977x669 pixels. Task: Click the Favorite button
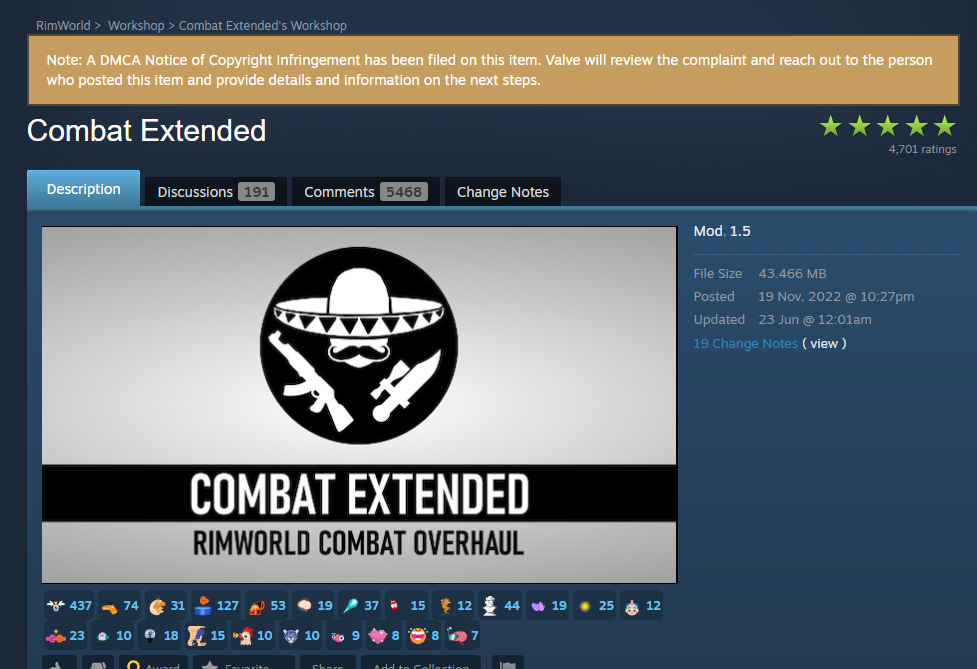point(244,663)
